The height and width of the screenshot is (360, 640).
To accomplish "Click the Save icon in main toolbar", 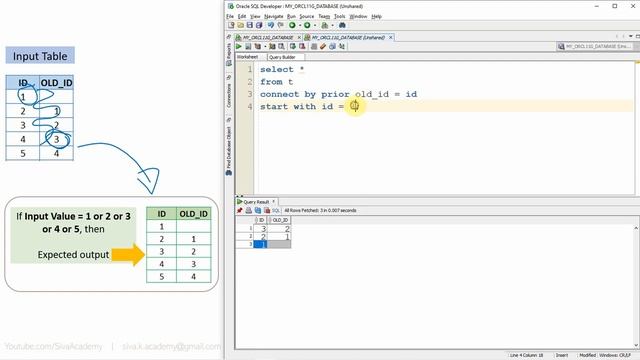I will (x=250, y=25).
